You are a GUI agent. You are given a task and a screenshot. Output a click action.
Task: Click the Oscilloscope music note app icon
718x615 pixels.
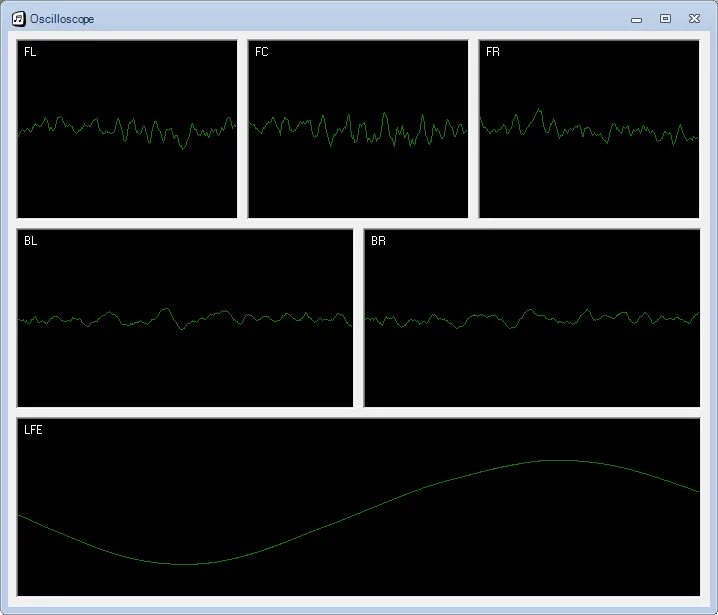tap(18, 19)
